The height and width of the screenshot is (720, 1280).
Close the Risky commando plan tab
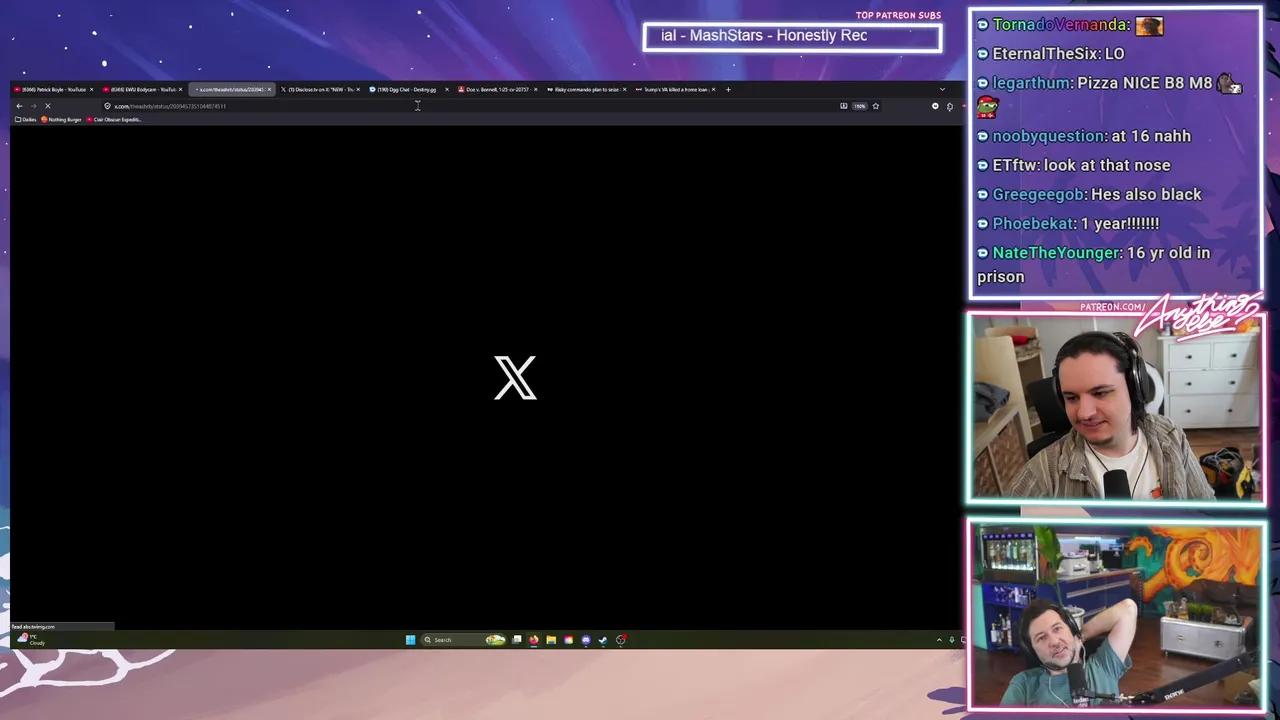624,89
